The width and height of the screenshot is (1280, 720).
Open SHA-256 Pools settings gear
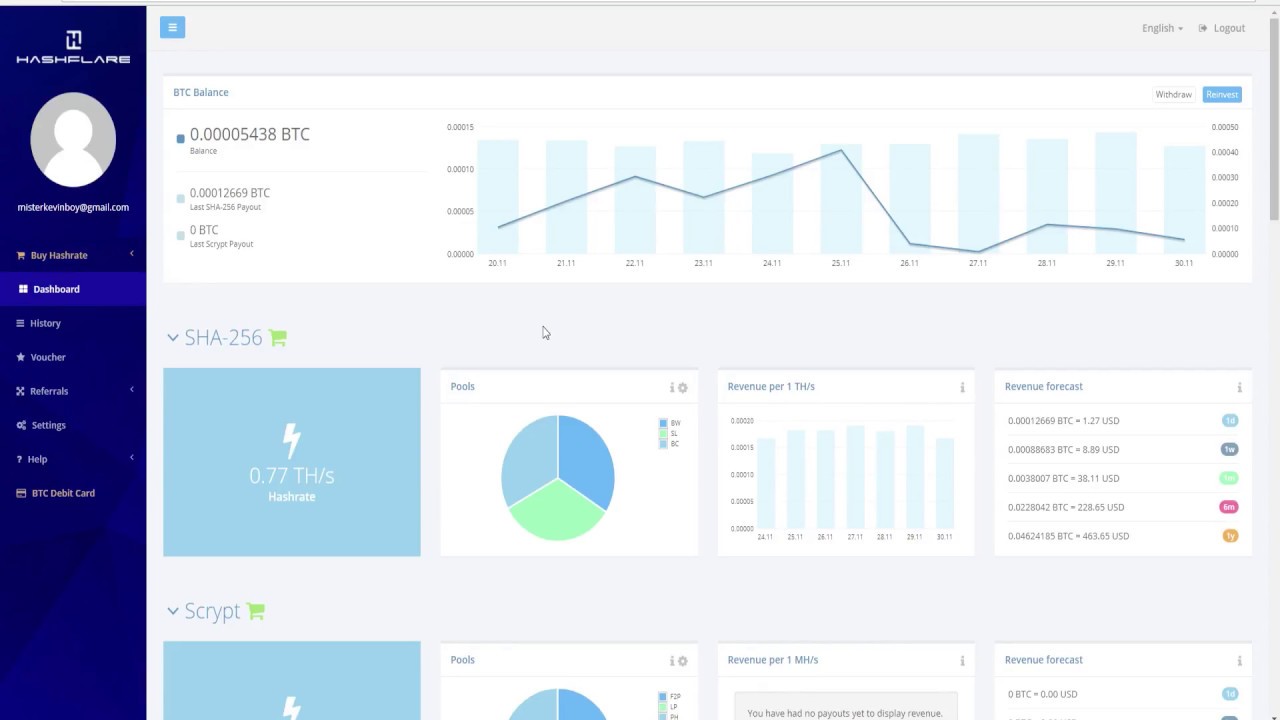pyautogui.click(x=683, y=388)
